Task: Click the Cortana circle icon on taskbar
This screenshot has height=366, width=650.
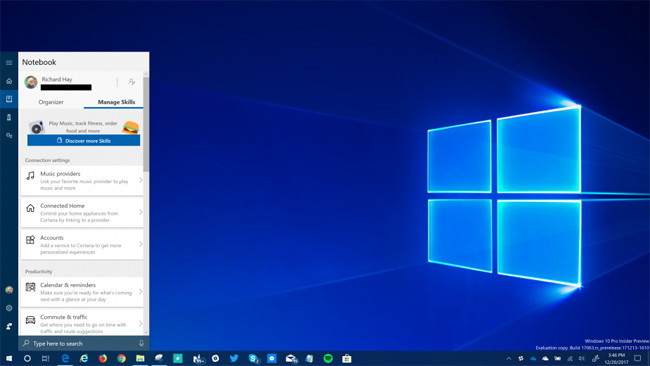Action: tap(27, 358)
